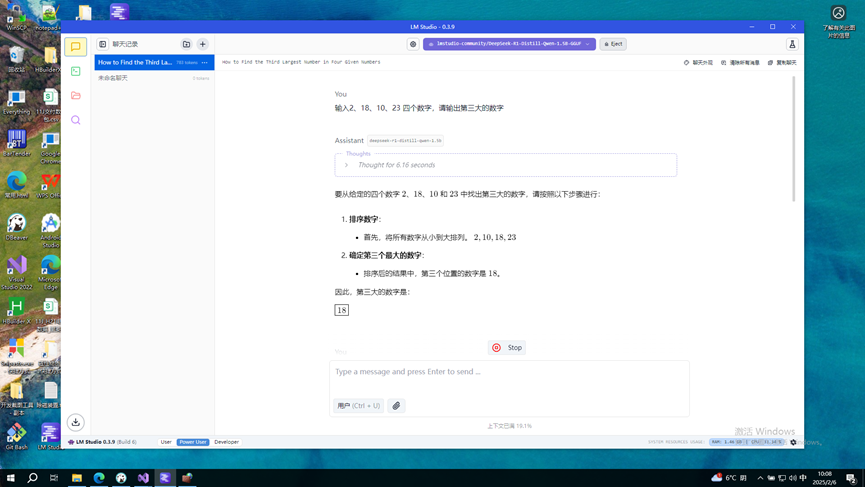
Task: Open the BarTender desktop shortcut
Action: [x=17, y=143]
